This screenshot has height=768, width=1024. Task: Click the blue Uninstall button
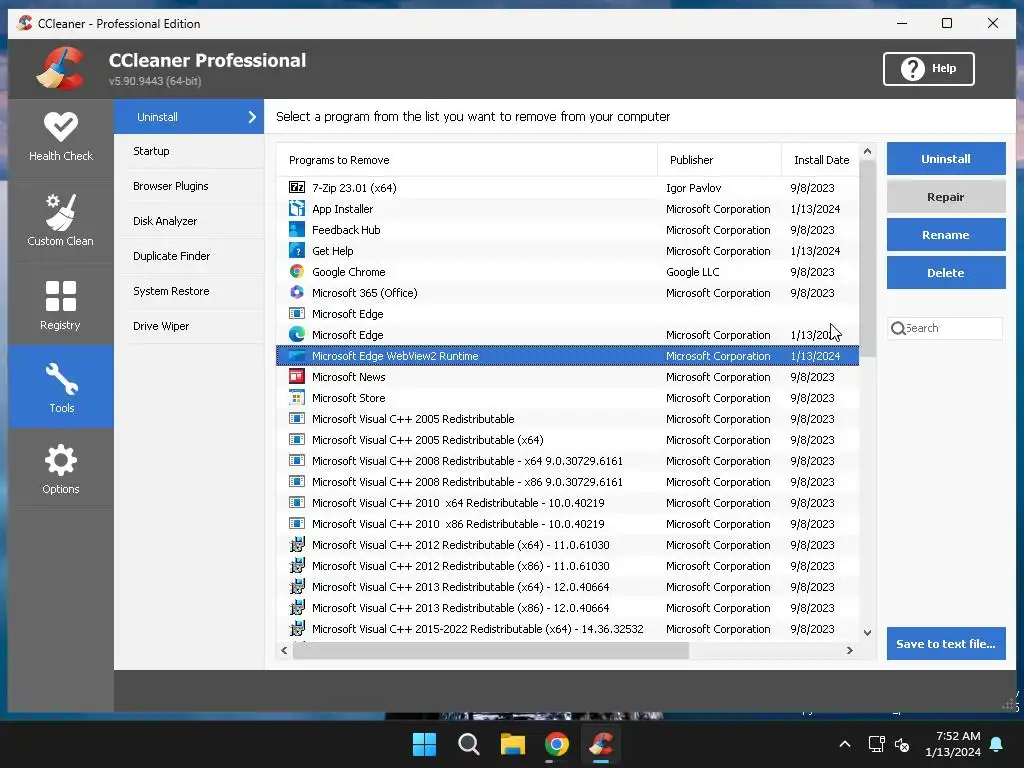(x=946, y=159)
